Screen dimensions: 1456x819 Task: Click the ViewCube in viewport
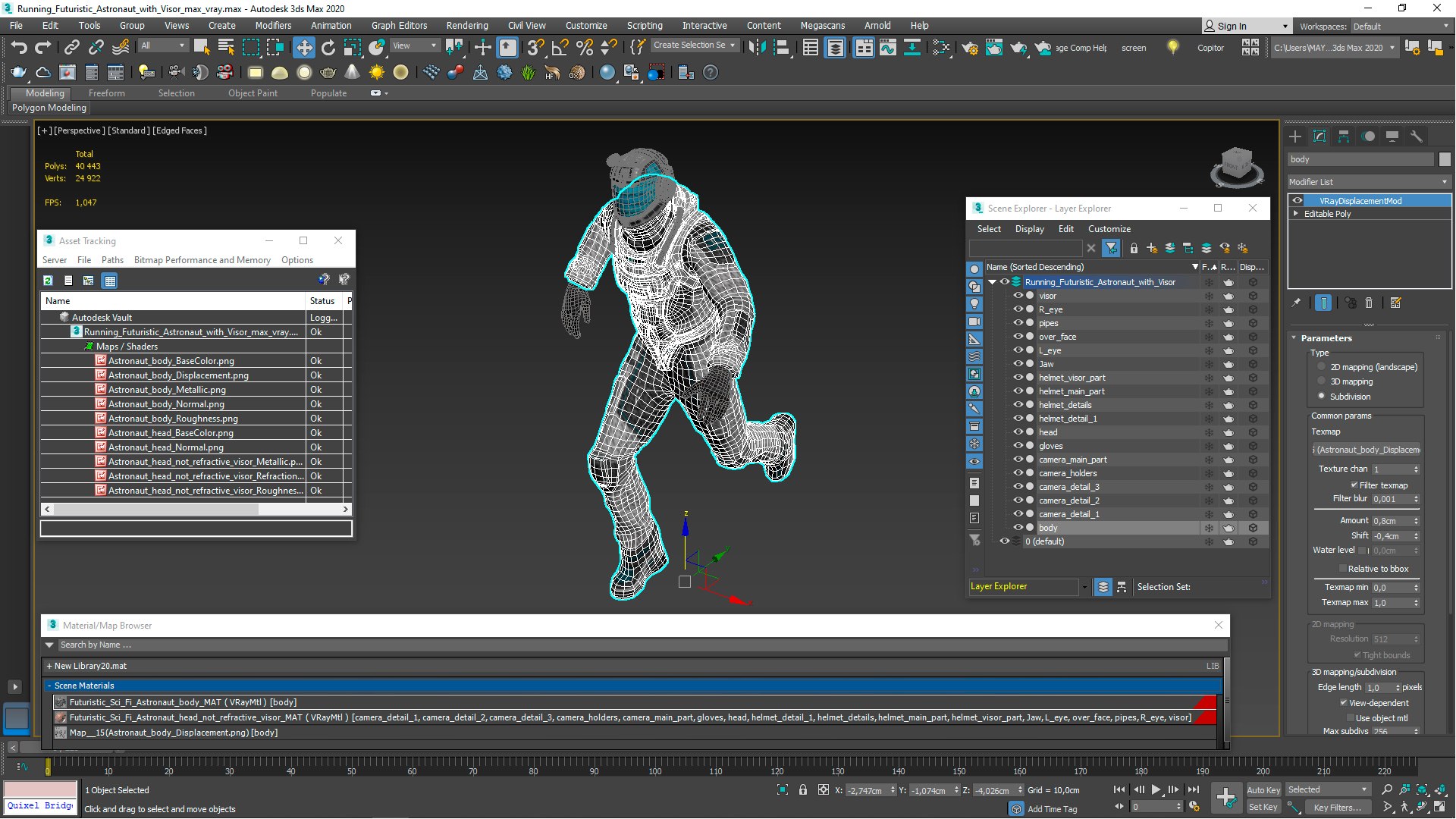pyautogui.click(x=1237, y=166)
